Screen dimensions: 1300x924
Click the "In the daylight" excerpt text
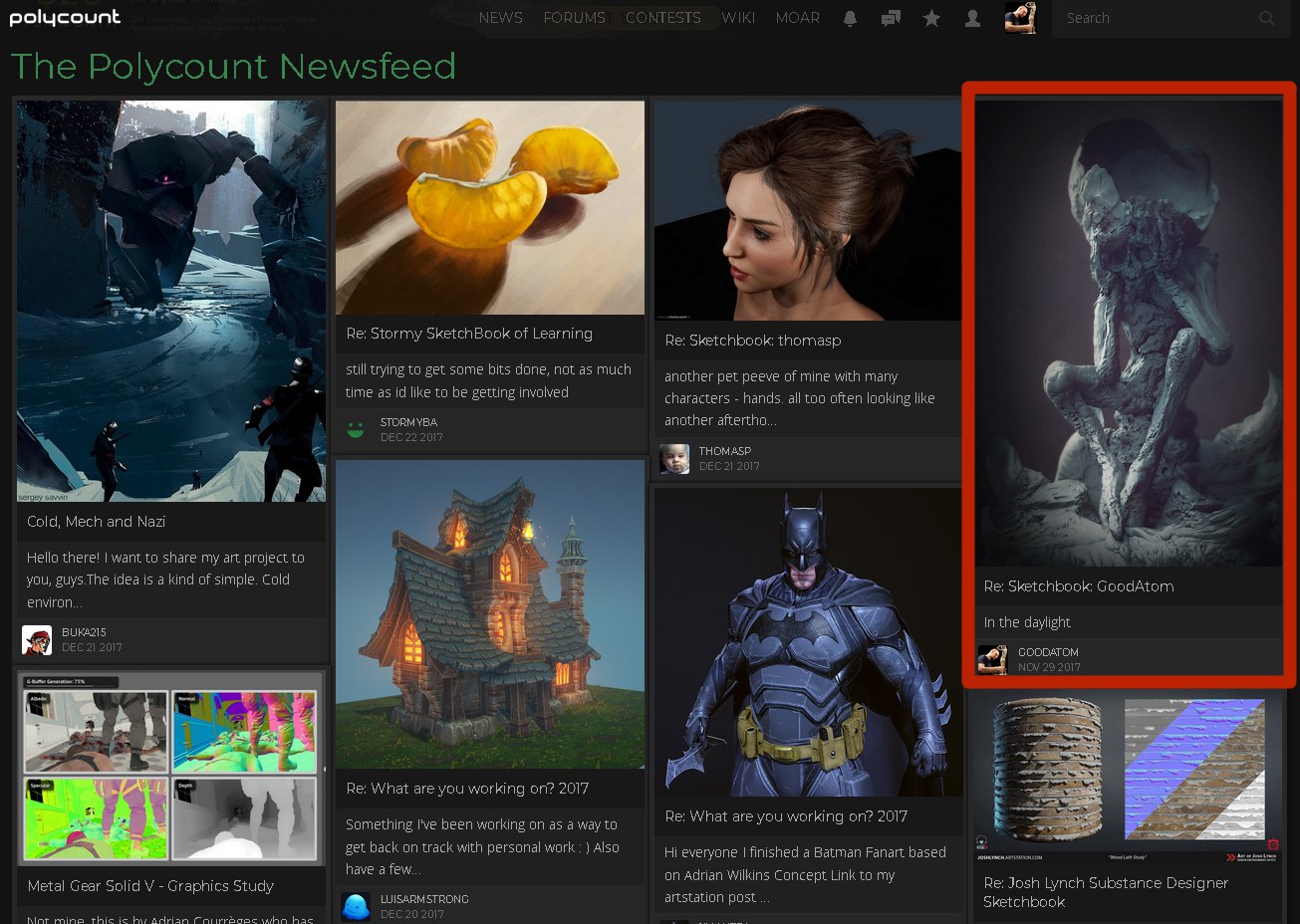[1027, 622]
